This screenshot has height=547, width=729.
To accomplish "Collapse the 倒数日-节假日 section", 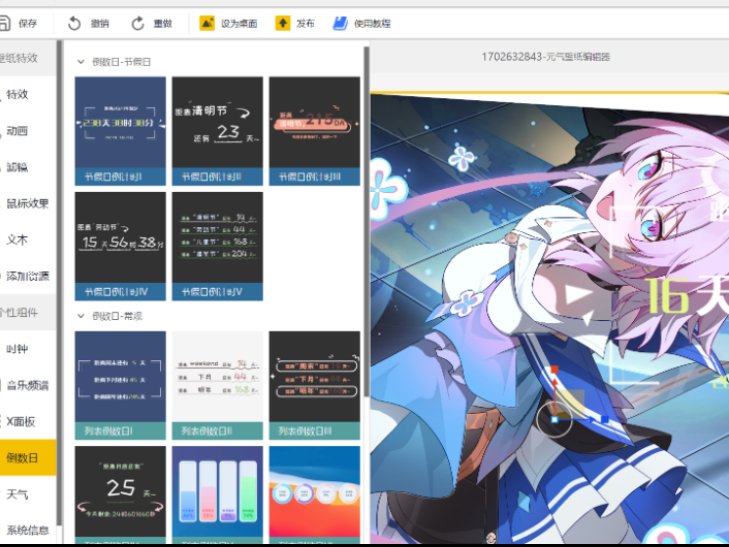I will pyautogui.click(x=81, y=61).
